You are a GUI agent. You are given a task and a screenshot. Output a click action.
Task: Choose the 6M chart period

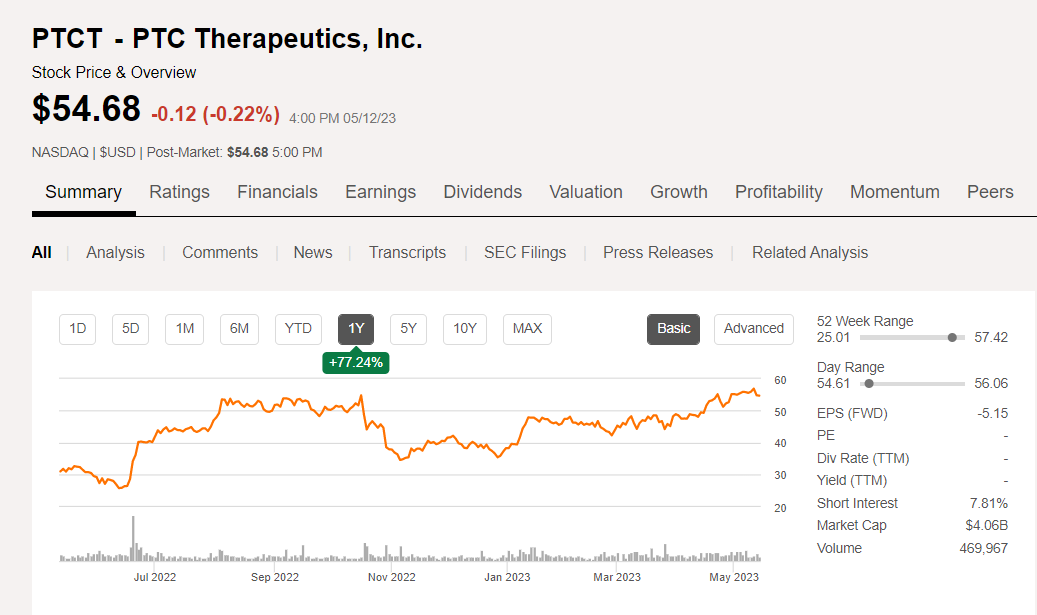tap(239, 329)
